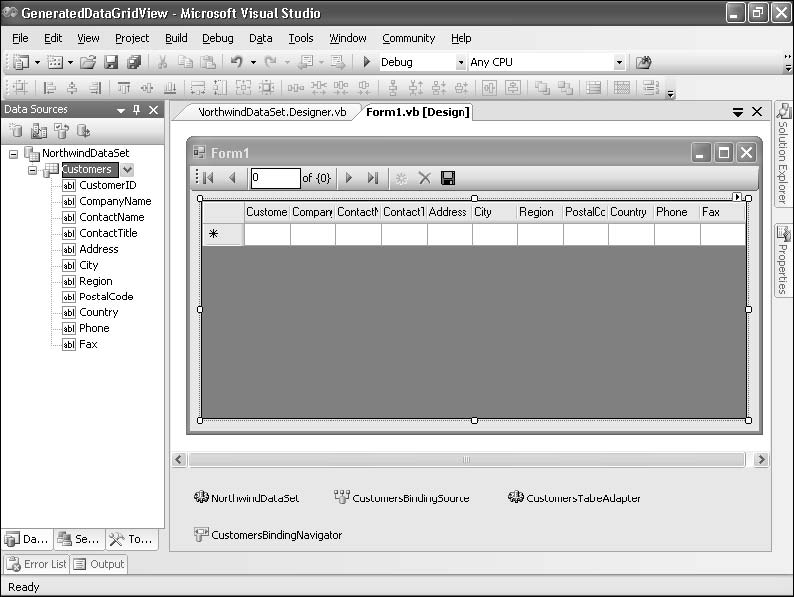
Task: Click the Save icon in the binding navigator
Action: (448, 178)
